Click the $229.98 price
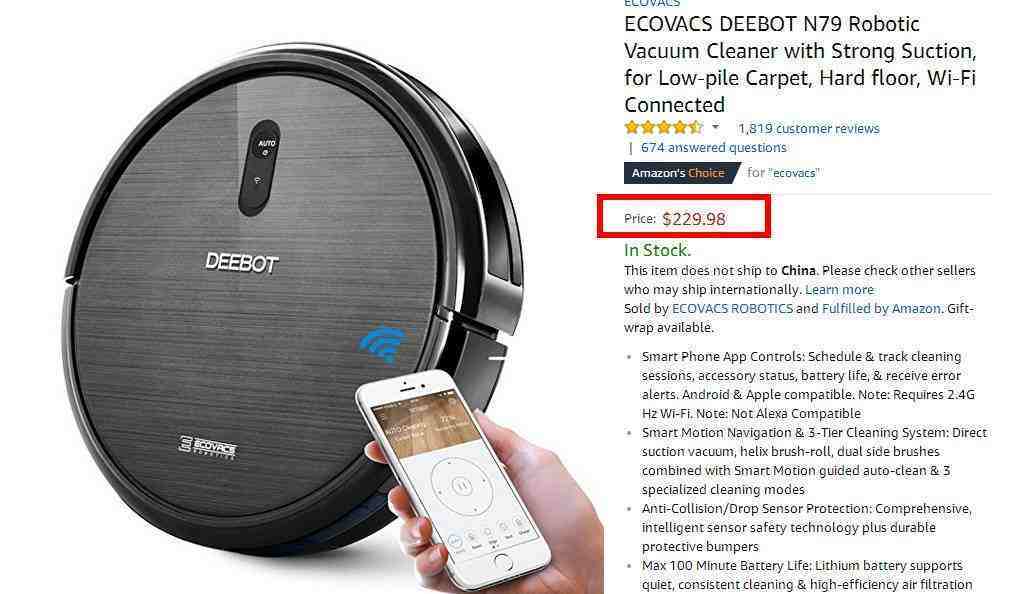Screen dimensions: 1017x594 tap(693, 219)
